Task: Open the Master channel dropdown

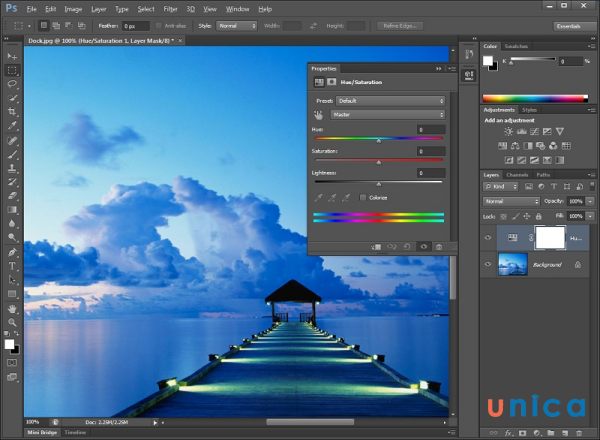Action: click(x=388, y=114)
